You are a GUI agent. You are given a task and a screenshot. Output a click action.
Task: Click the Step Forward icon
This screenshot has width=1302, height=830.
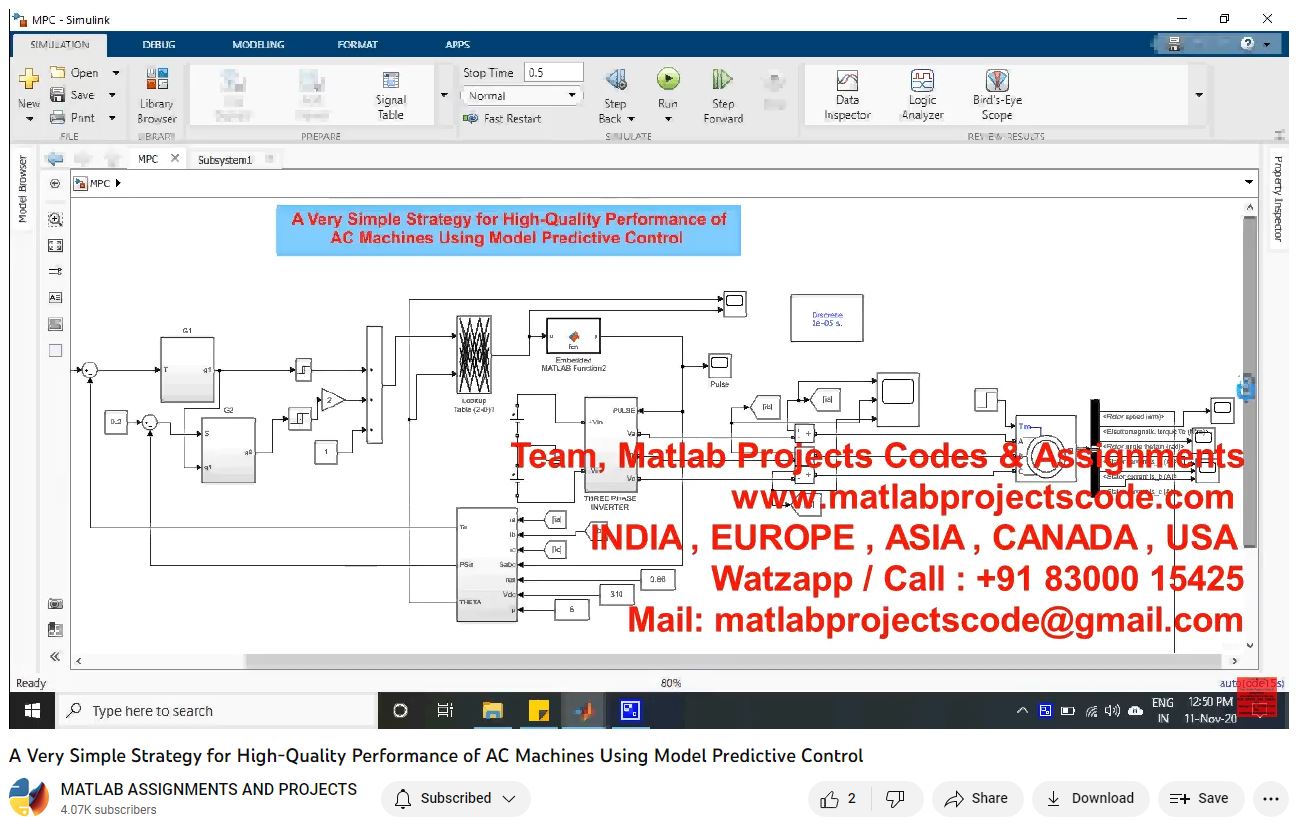coord(722,80)
